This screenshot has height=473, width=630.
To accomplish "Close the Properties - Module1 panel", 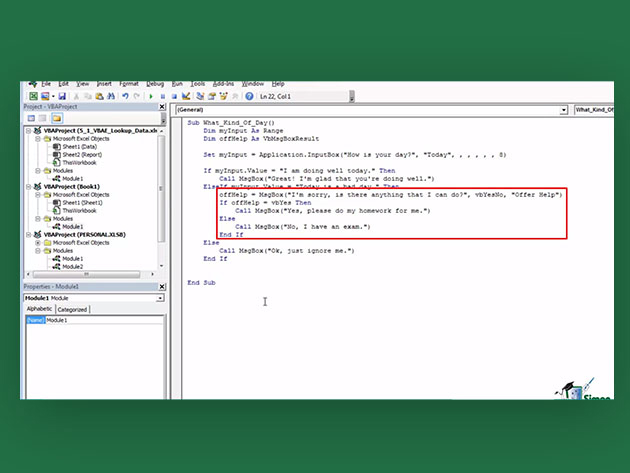I will coord(162,287).
